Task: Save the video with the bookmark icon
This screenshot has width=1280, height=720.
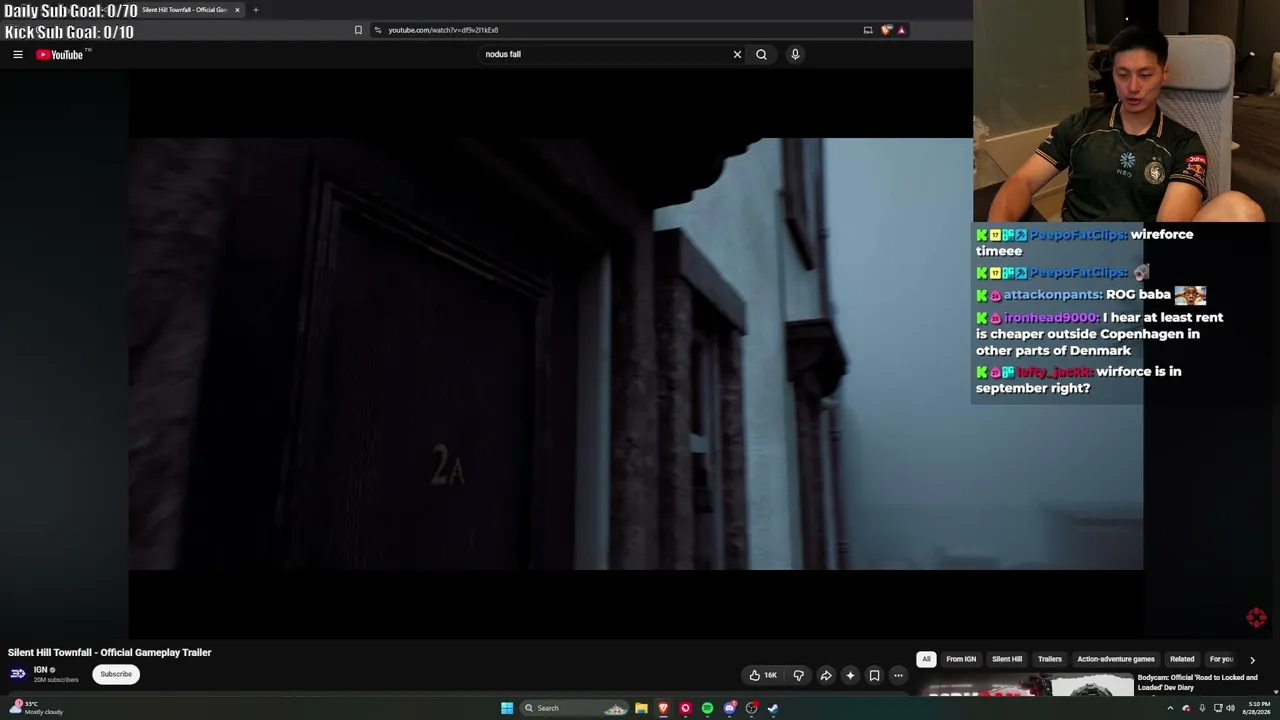Action: [874, 675]
